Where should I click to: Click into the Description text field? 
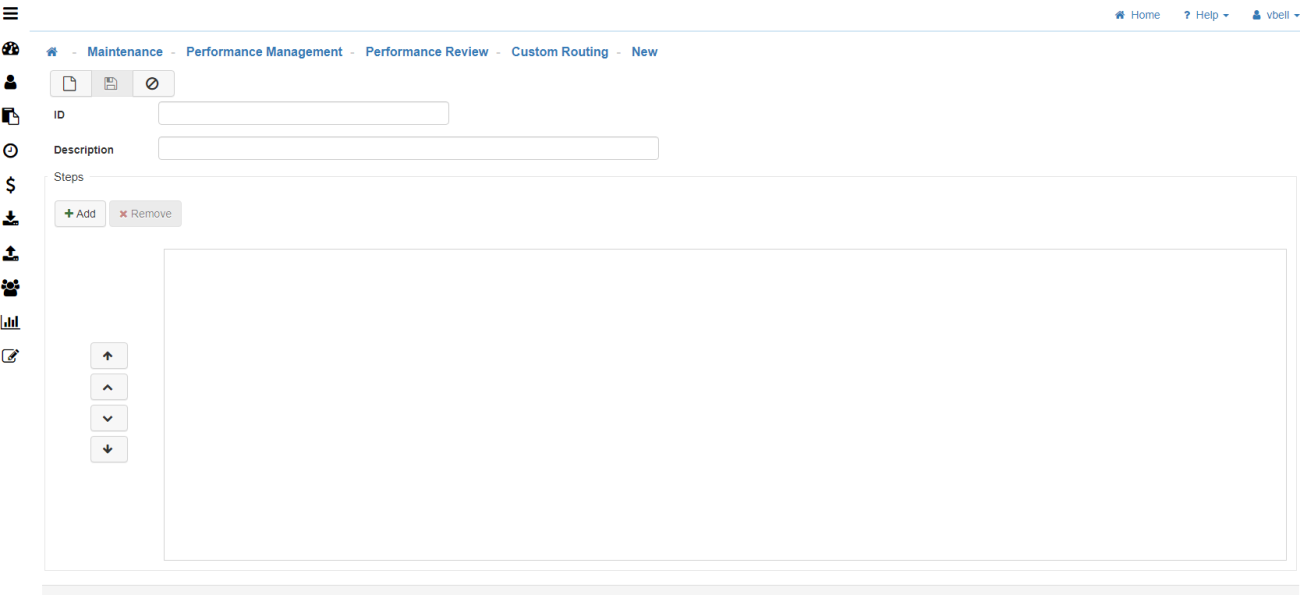408,149
